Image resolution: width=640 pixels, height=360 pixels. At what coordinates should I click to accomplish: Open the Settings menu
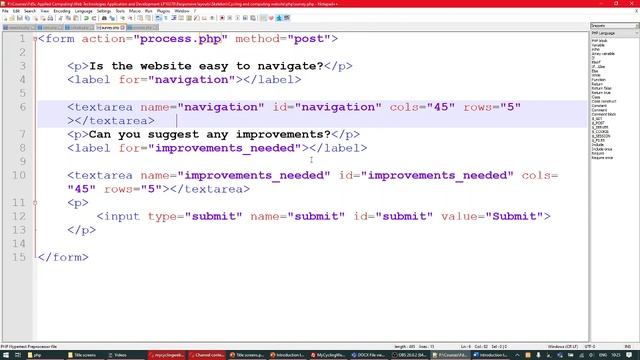104,11
